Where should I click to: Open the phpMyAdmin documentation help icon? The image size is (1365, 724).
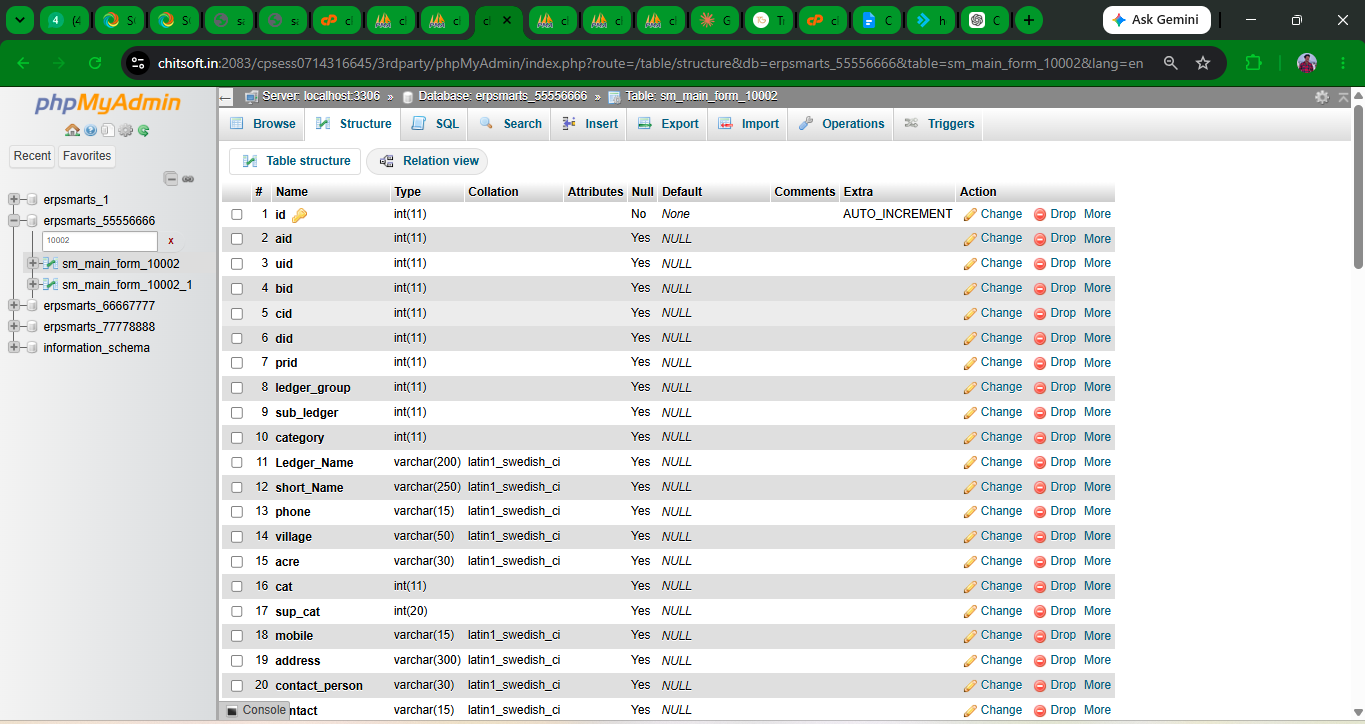[91, 130]
